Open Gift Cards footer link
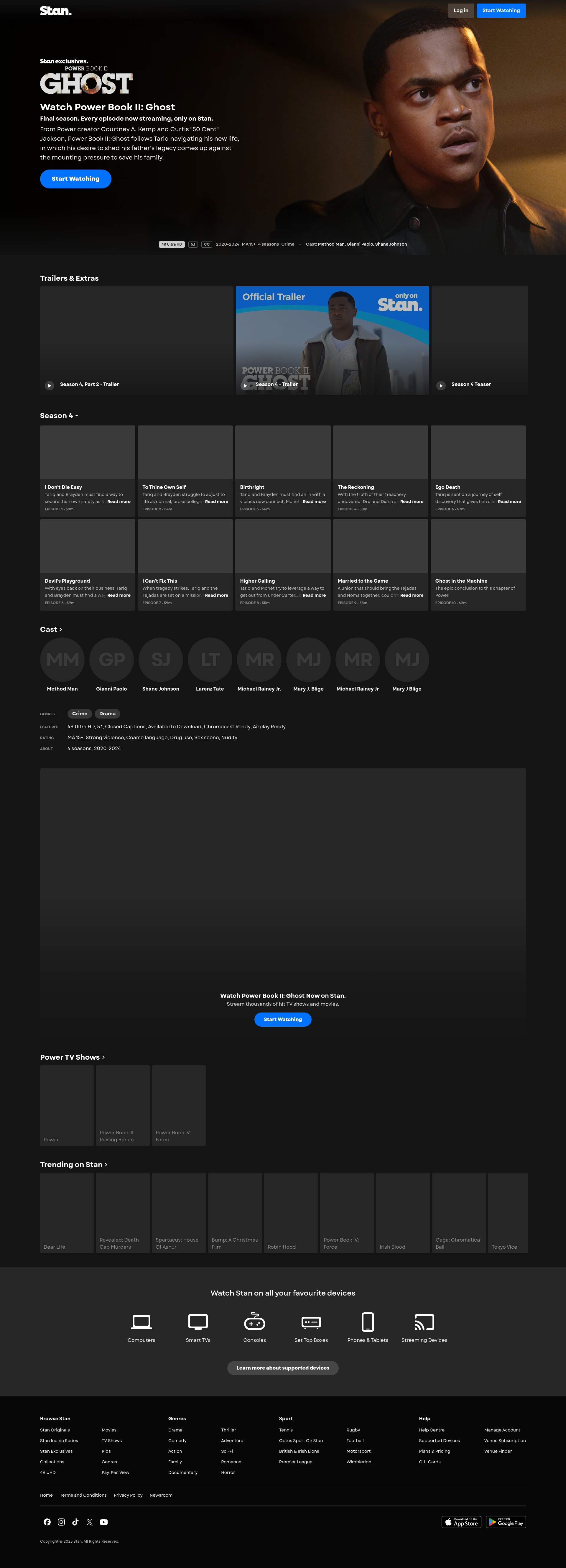Screen dimensions: 566x1568 point(430,1462)
